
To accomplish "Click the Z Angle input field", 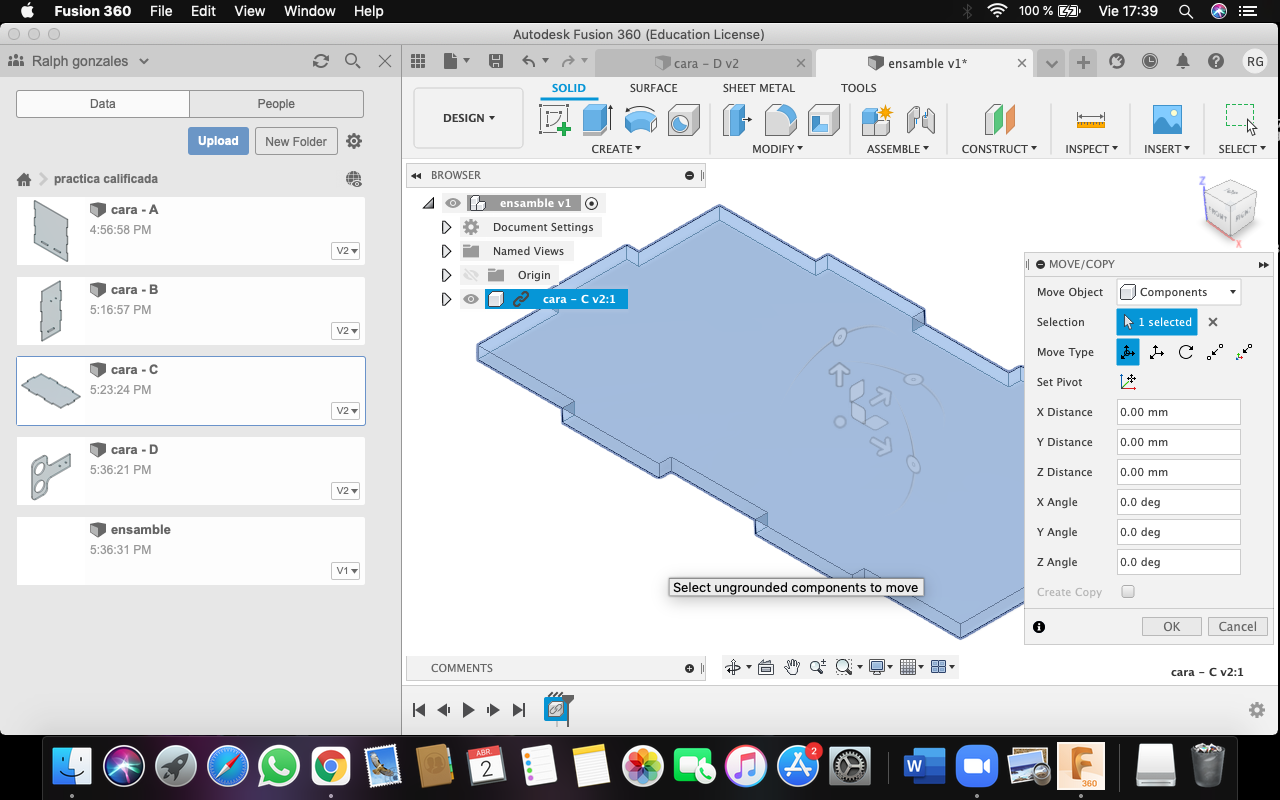I will point(1178,562).
